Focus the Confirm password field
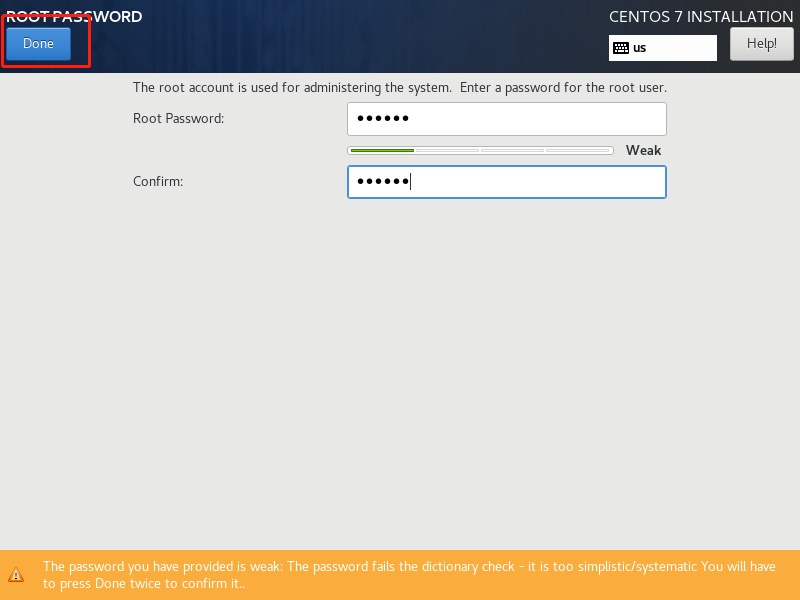This screenshot has width=800, height=600. [x=507, y=182]
